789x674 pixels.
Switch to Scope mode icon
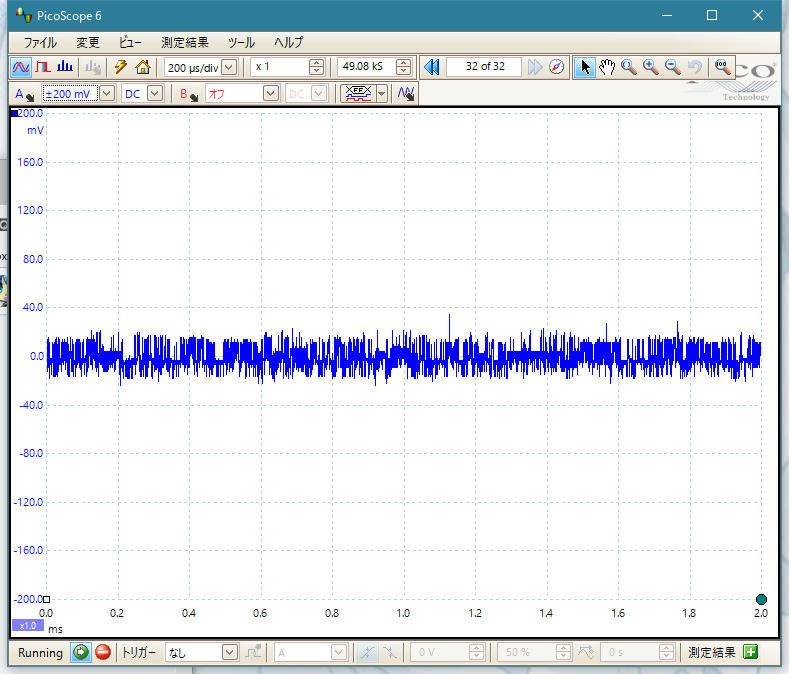[x=21, y=67]
